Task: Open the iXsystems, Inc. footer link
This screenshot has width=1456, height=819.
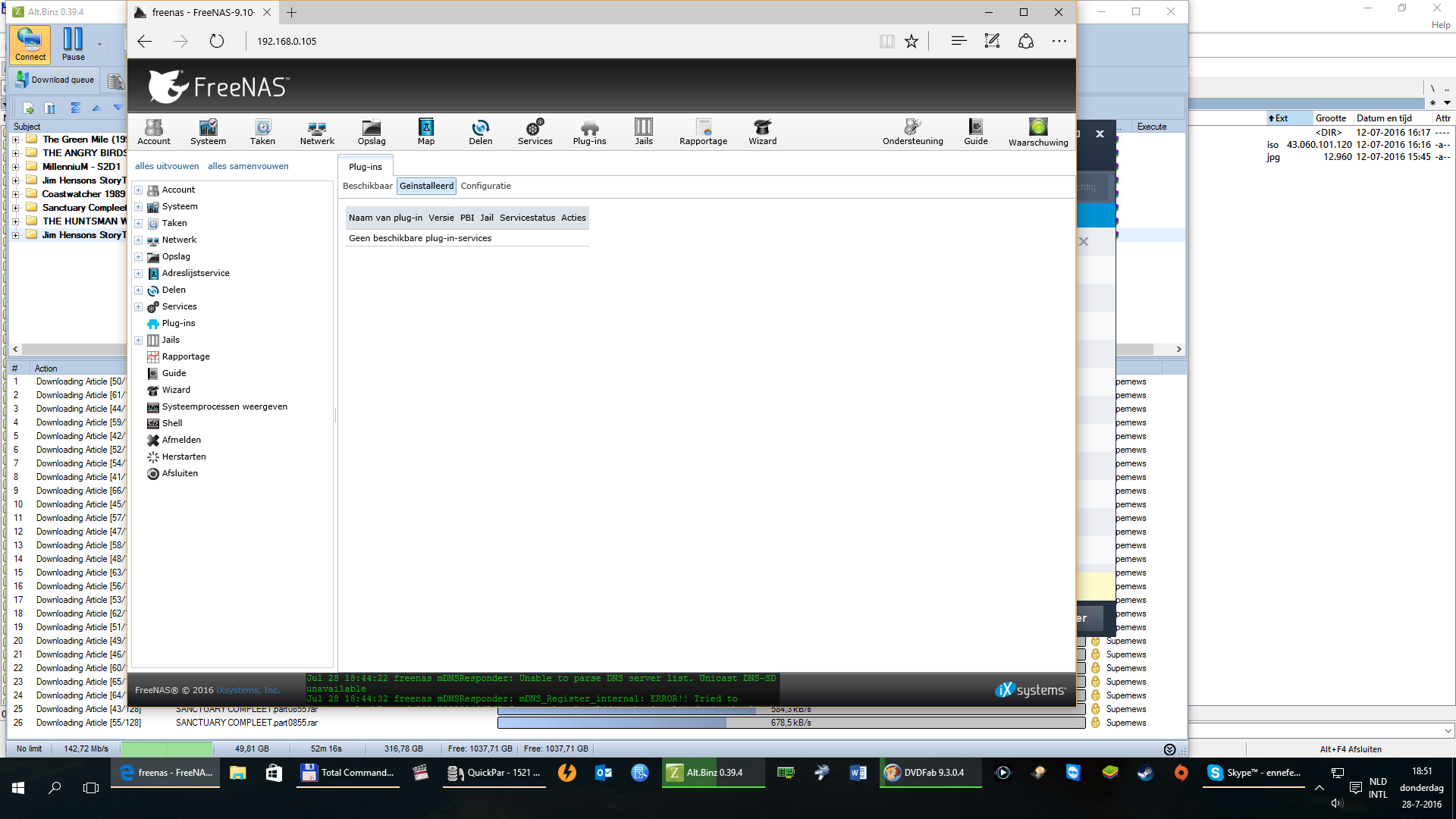Action: tap(248, 690)
